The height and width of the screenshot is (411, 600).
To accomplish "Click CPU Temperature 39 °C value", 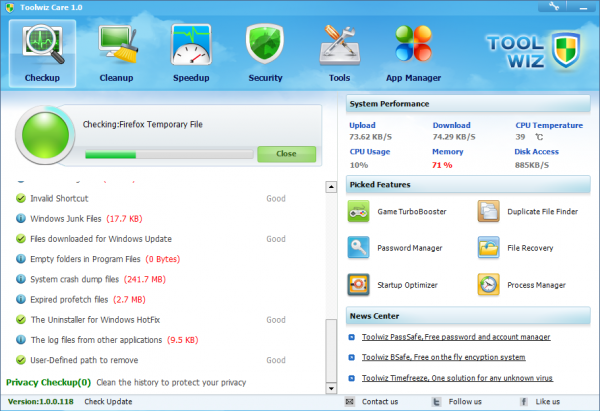I will (529, 137).
